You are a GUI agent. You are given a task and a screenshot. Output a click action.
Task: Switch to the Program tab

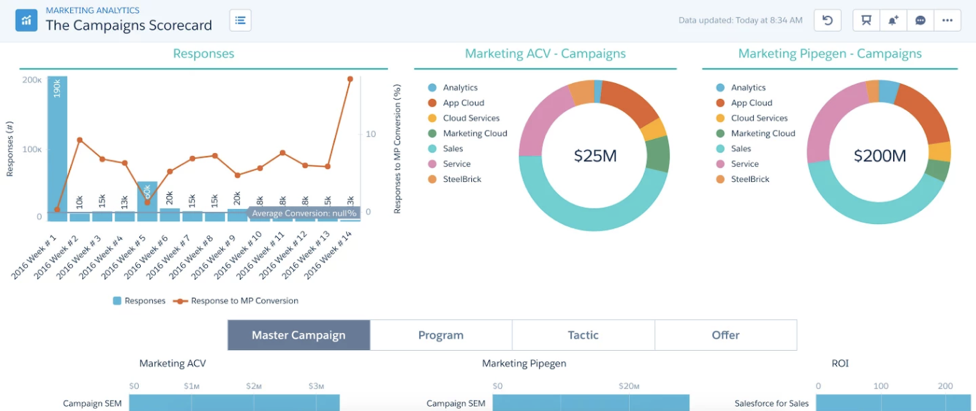(x=441, y=335)
